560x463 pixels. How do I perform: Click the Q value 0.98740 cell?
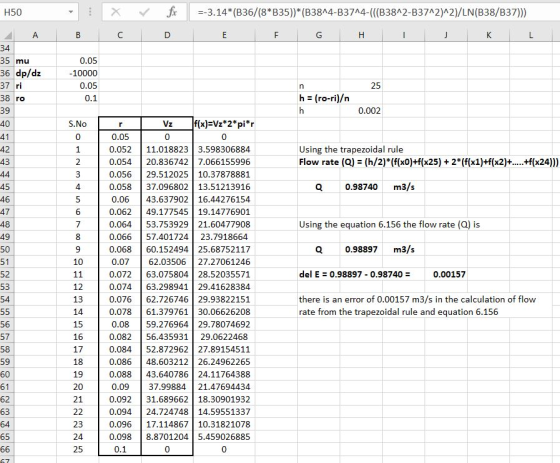point(361,187)
